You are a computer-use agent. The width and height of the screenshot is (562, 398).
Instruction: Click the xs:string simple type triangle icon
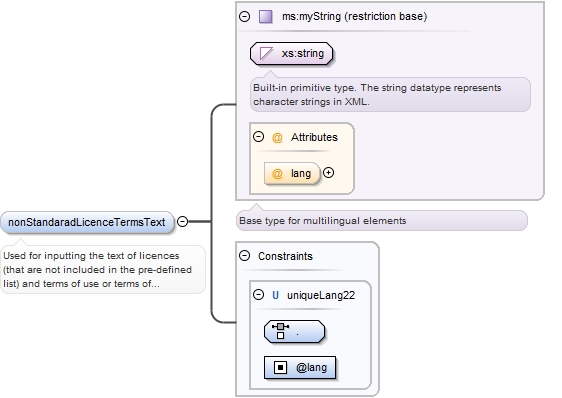point(266,54)
